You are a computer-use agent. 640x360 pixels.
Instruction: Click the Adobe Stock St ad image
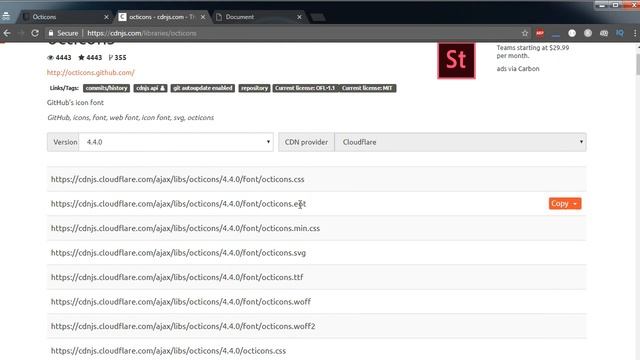[x=456, y=60]
